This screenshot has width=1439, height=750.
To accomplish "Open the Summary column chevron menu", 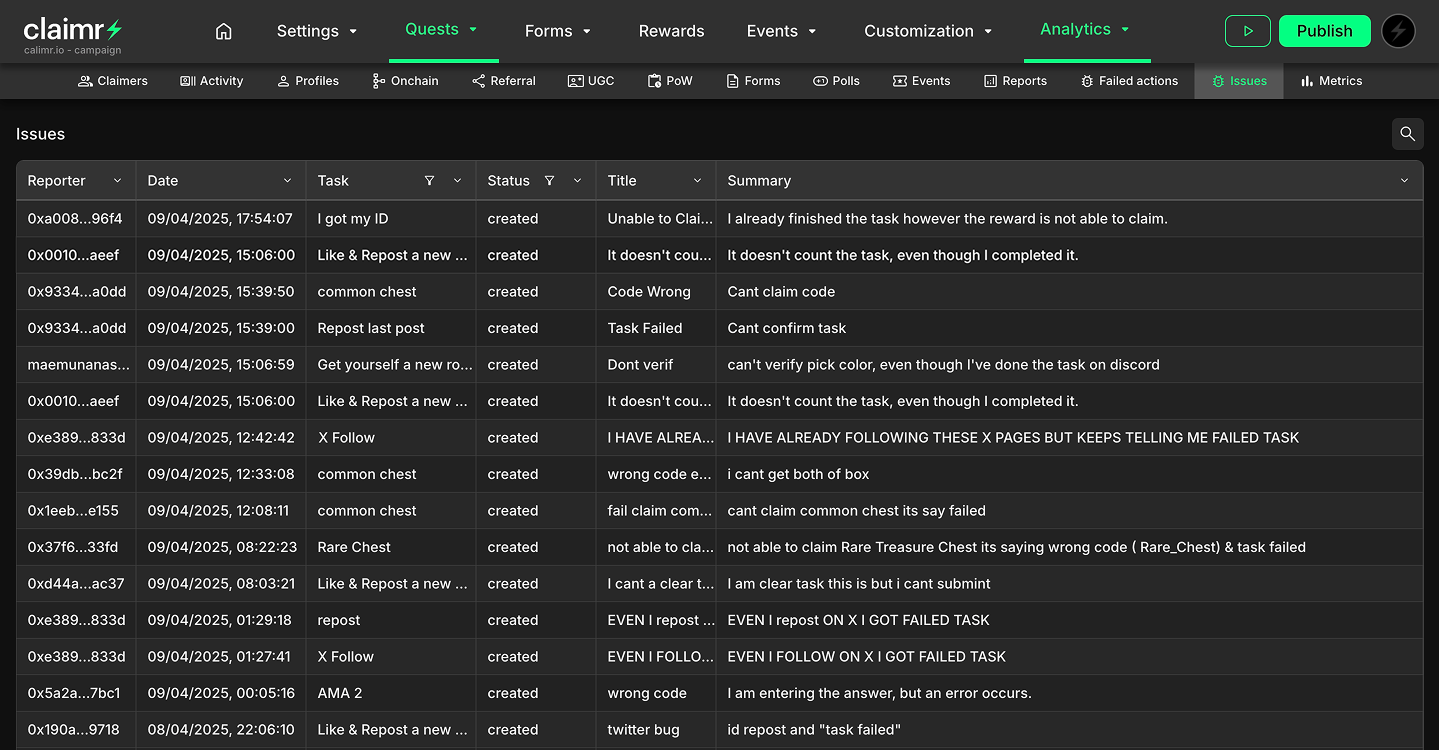I will coord(1404,181).
